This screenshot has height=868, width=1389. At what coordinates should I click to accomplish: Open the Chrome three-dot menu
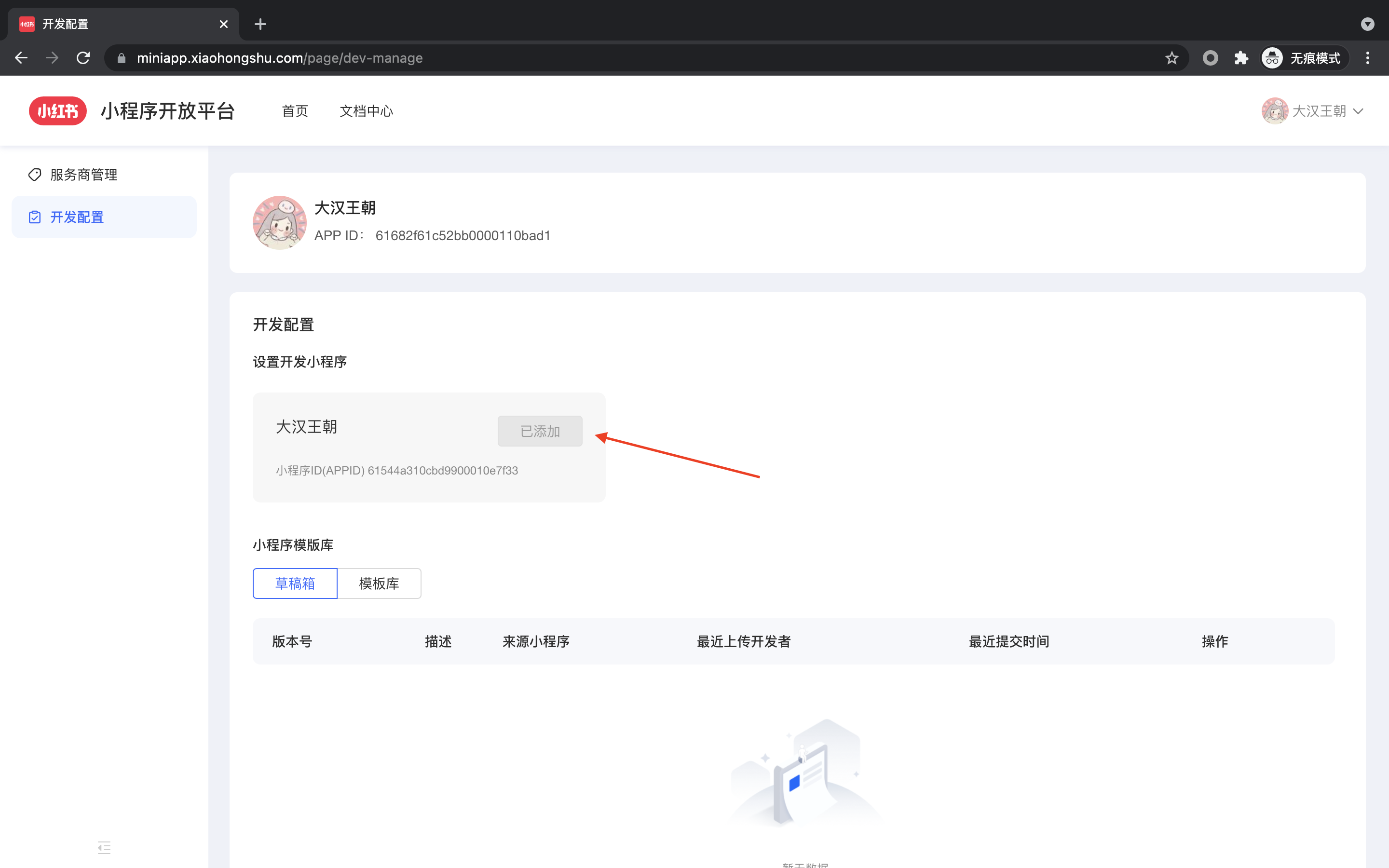1368,58
